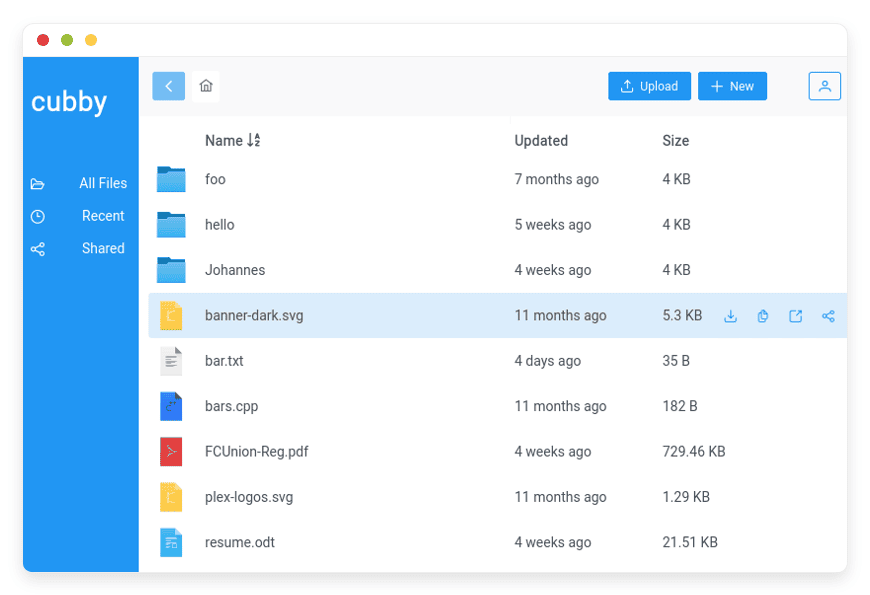Screen dimensions: 870x595
Task: Open the All Files view
Action: tap(103, 183)
